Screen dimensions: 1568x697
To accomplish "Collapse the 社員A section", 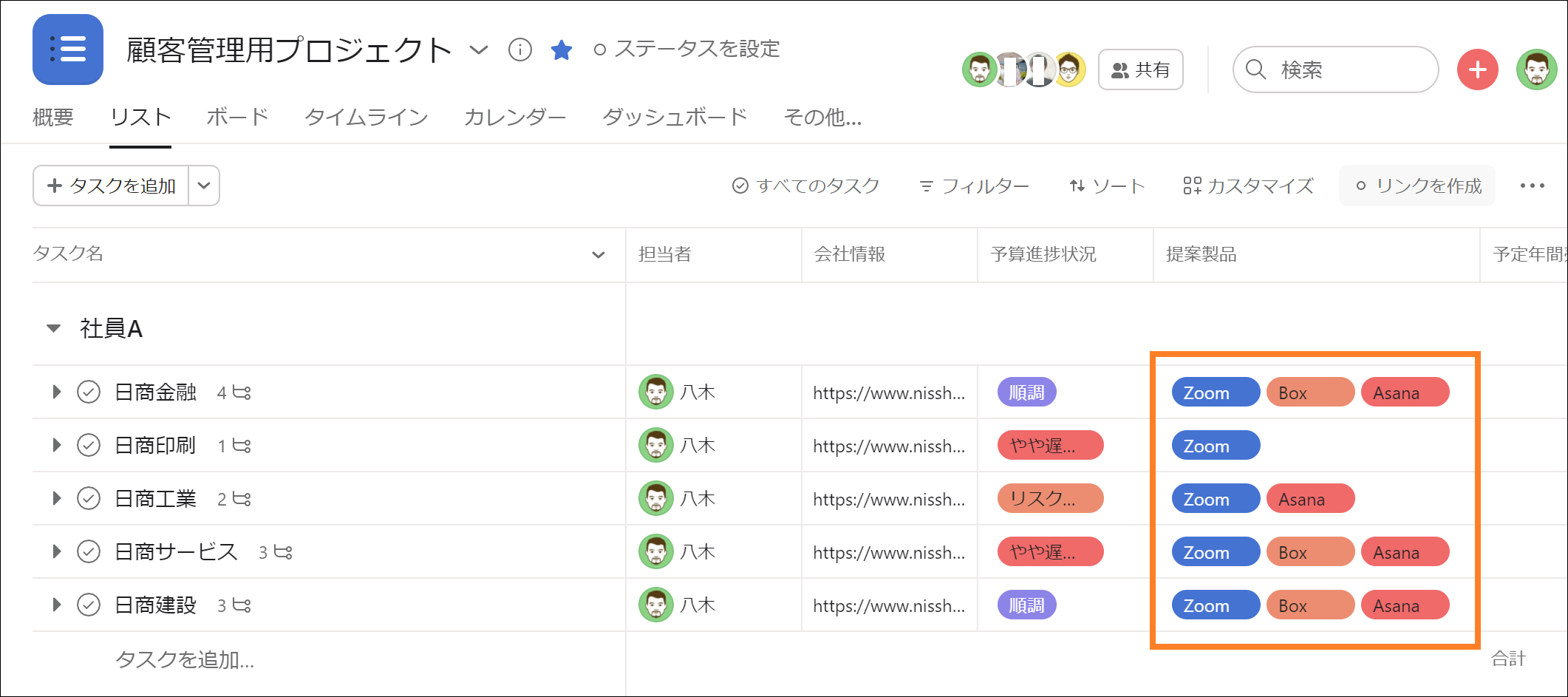I will coord(53,328).
